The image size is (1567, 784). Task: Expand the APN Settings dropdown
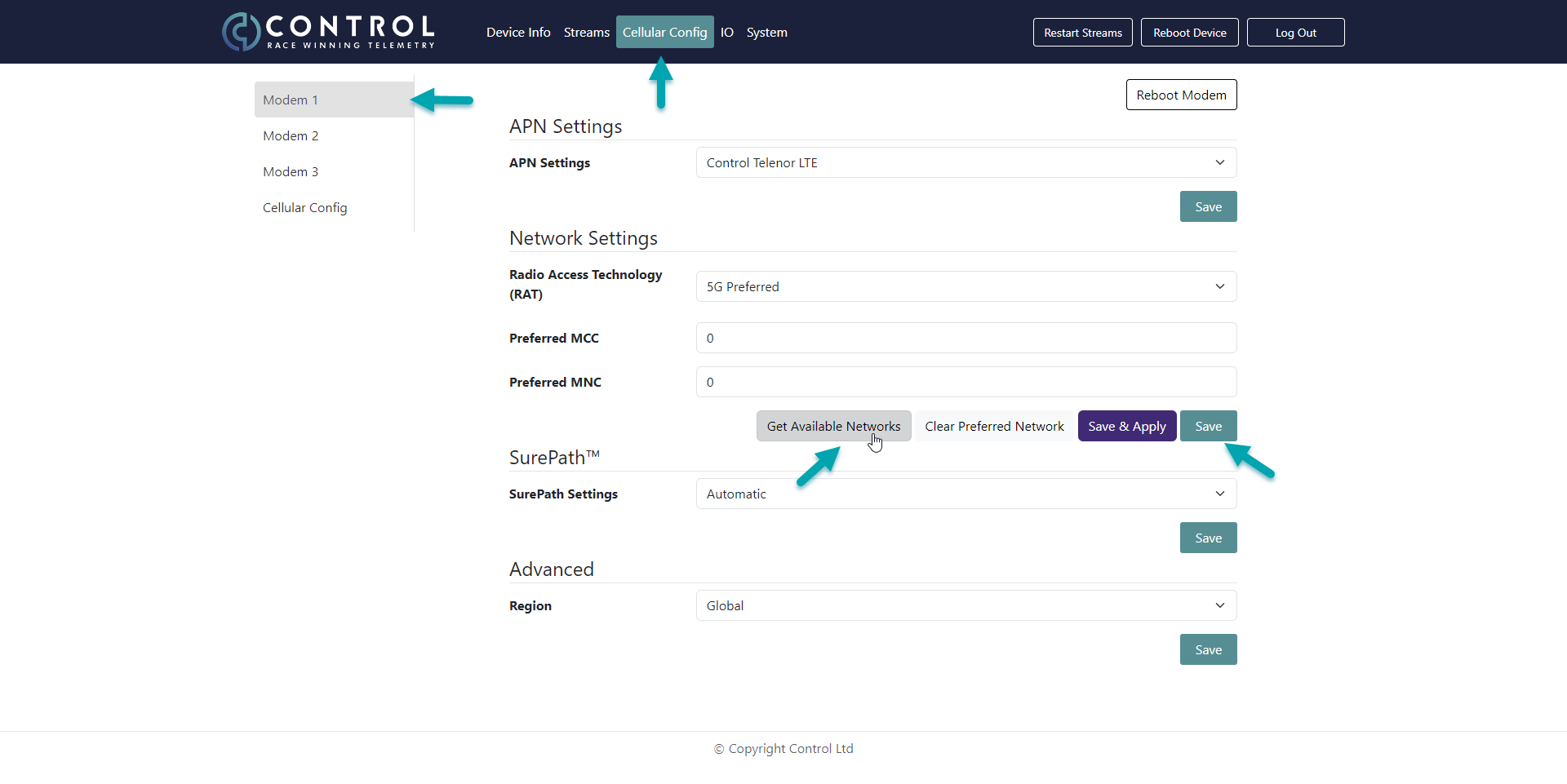click(x=966, y=163)
